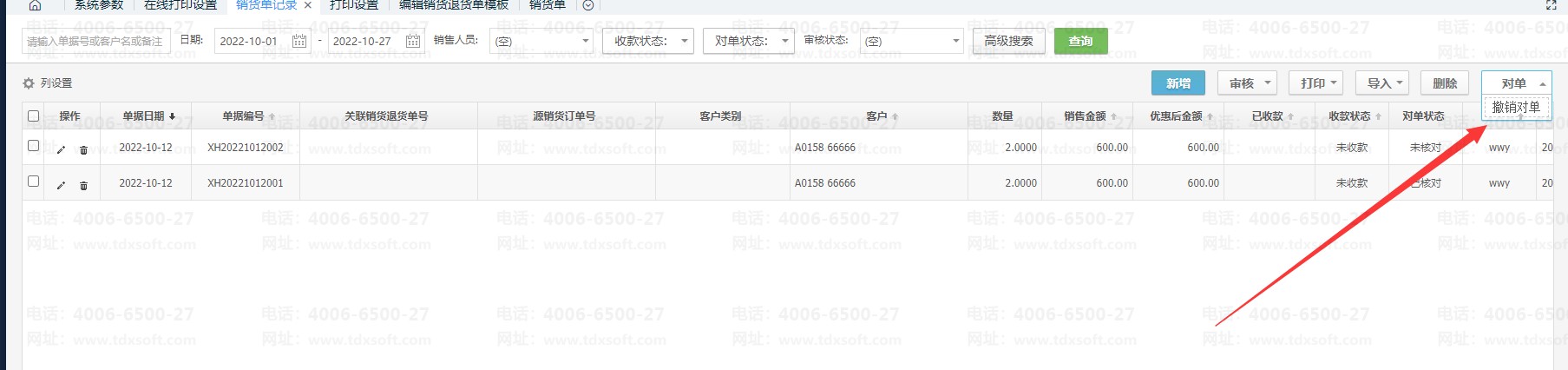Open the 销售人员 dropdown
The image size is (1568, 370).
coord(541,41)
